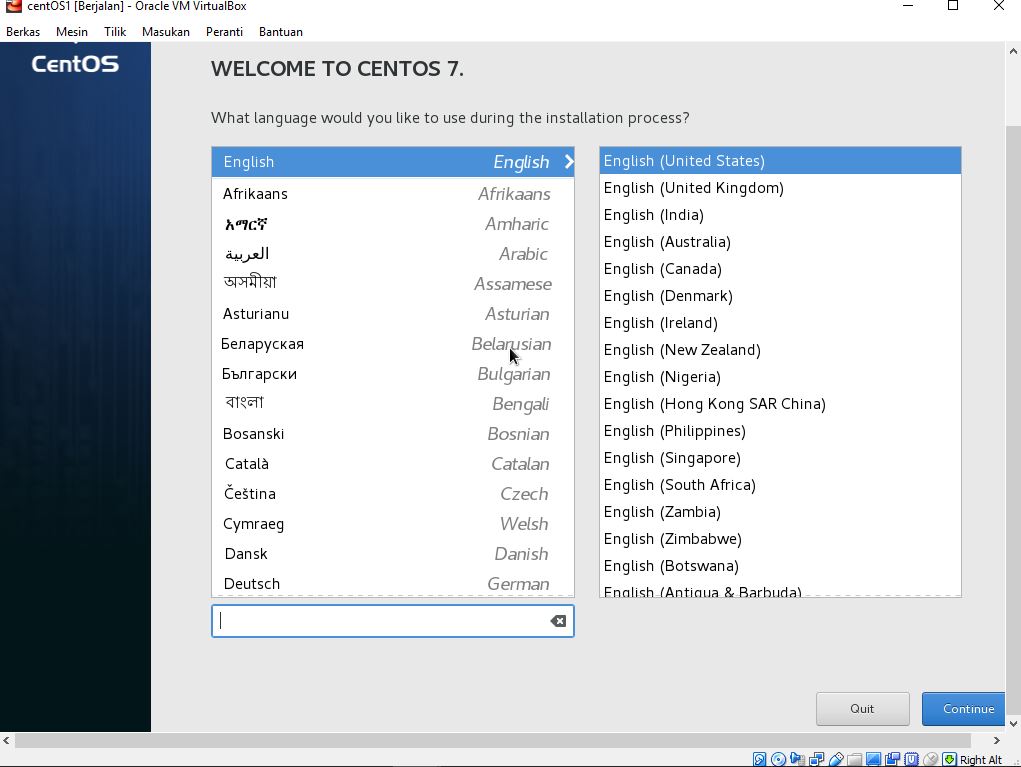
Task: Clear the language search box with backspace icon
Action: pos(558,621)
